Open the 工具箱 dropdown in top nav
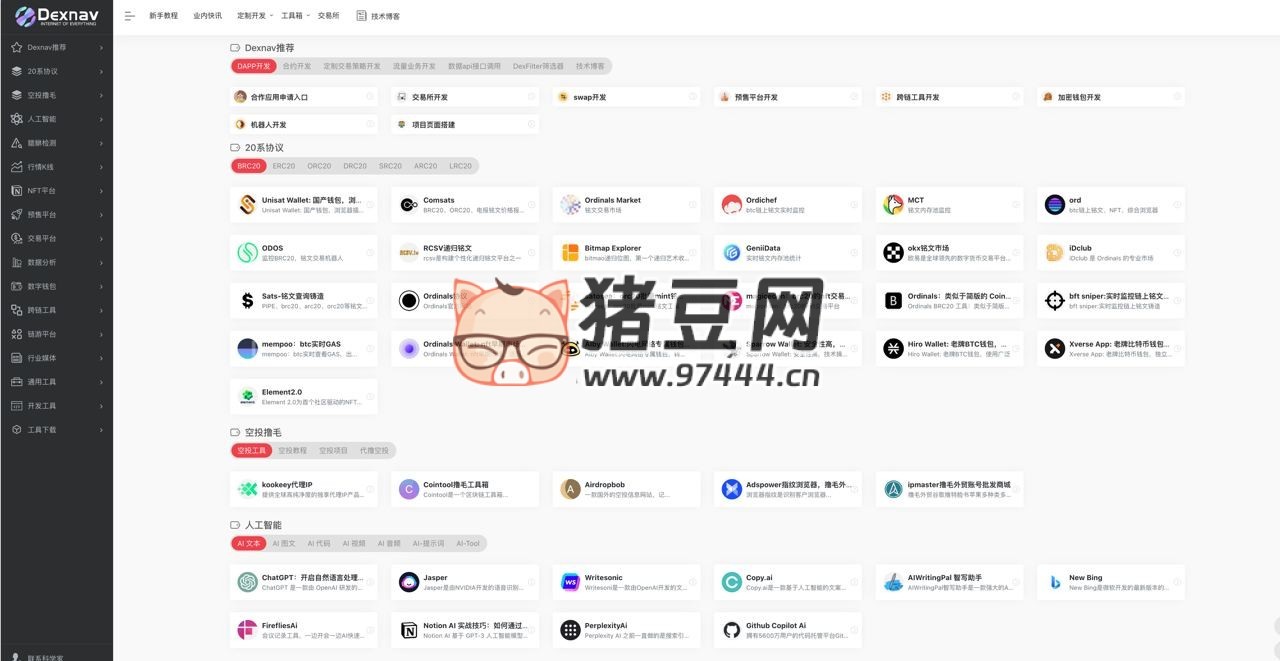This screenshot has height=661, width=1280. tap(295, 16)
